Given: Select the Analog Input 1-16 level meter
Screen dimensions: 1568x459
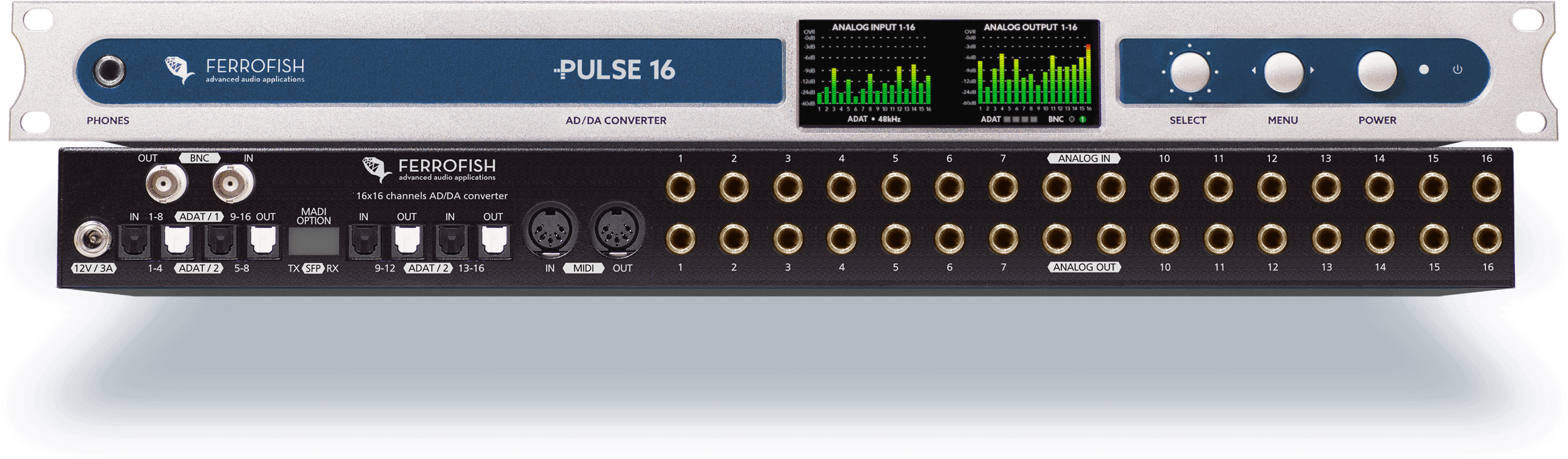Looking at the screenshot, I should [873, 74].
